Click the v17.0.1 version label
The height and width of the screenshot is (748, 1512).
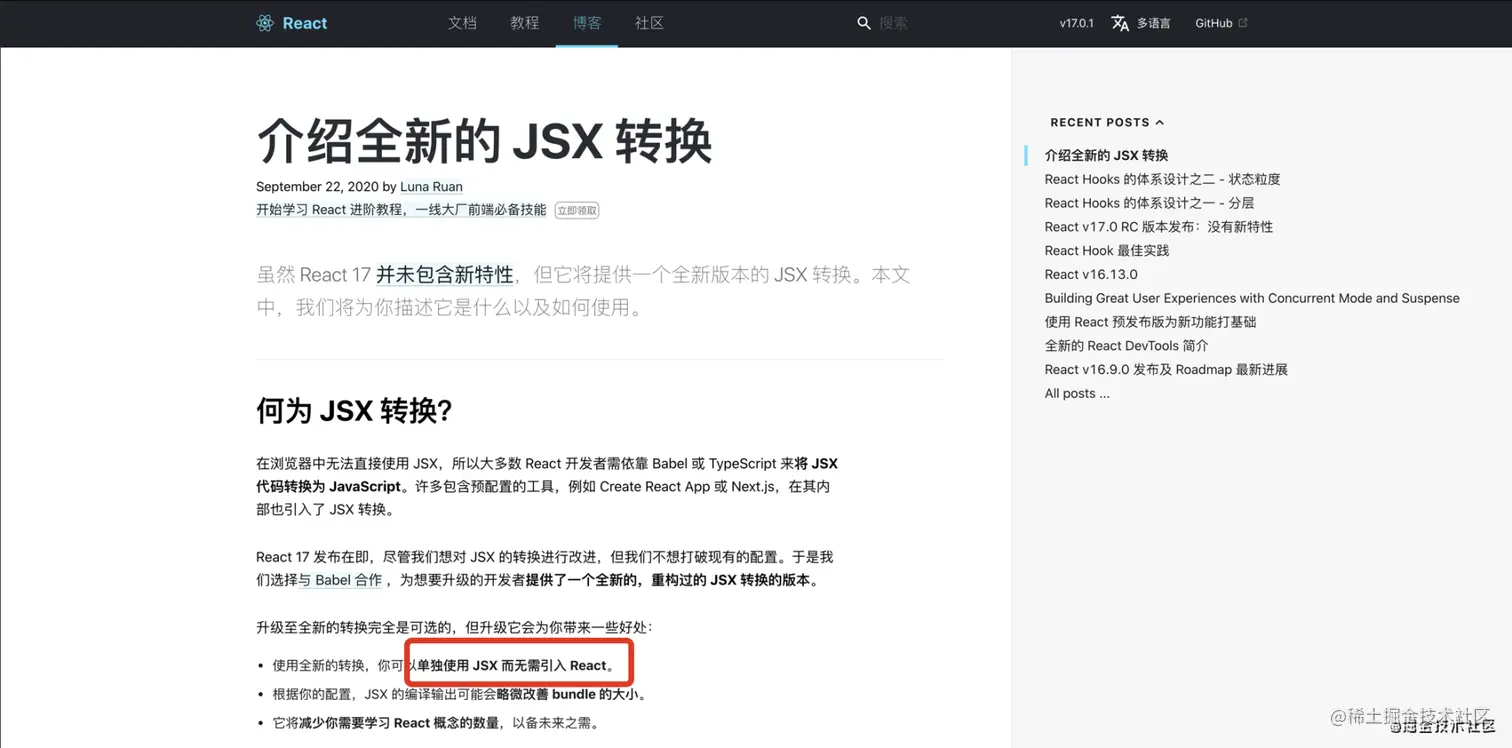point(1076,22)
